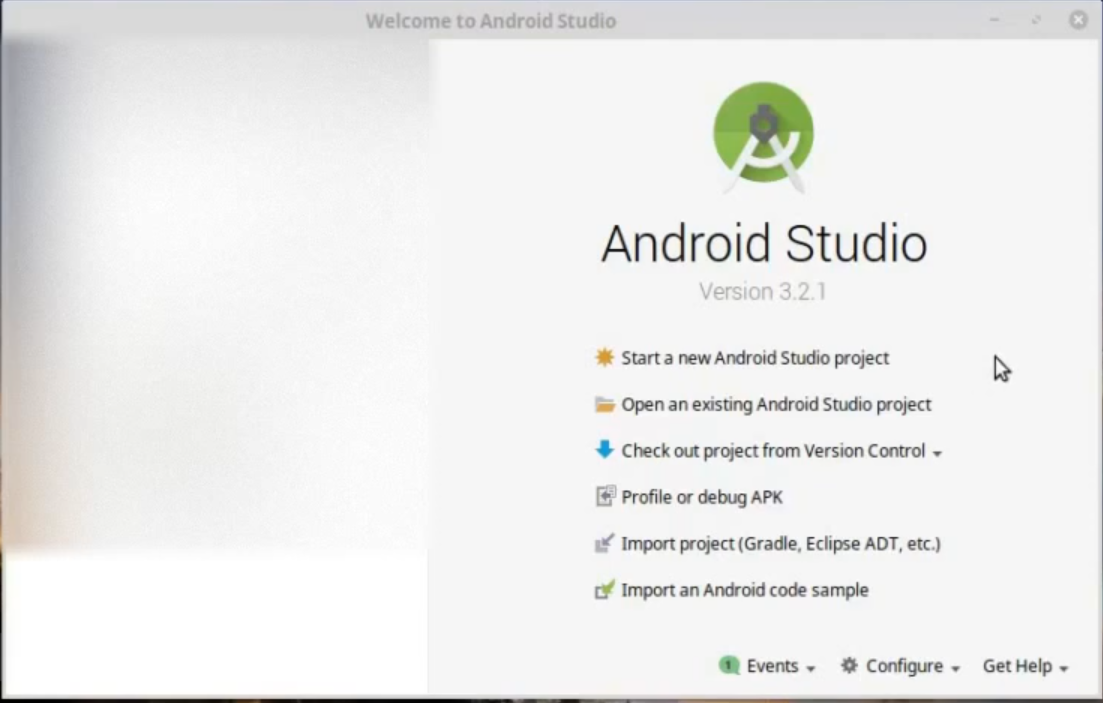Select Import project (Gradle, Eclipse ADT, etc.)
Screen dimensions: 1103x703
pos(780,543)
